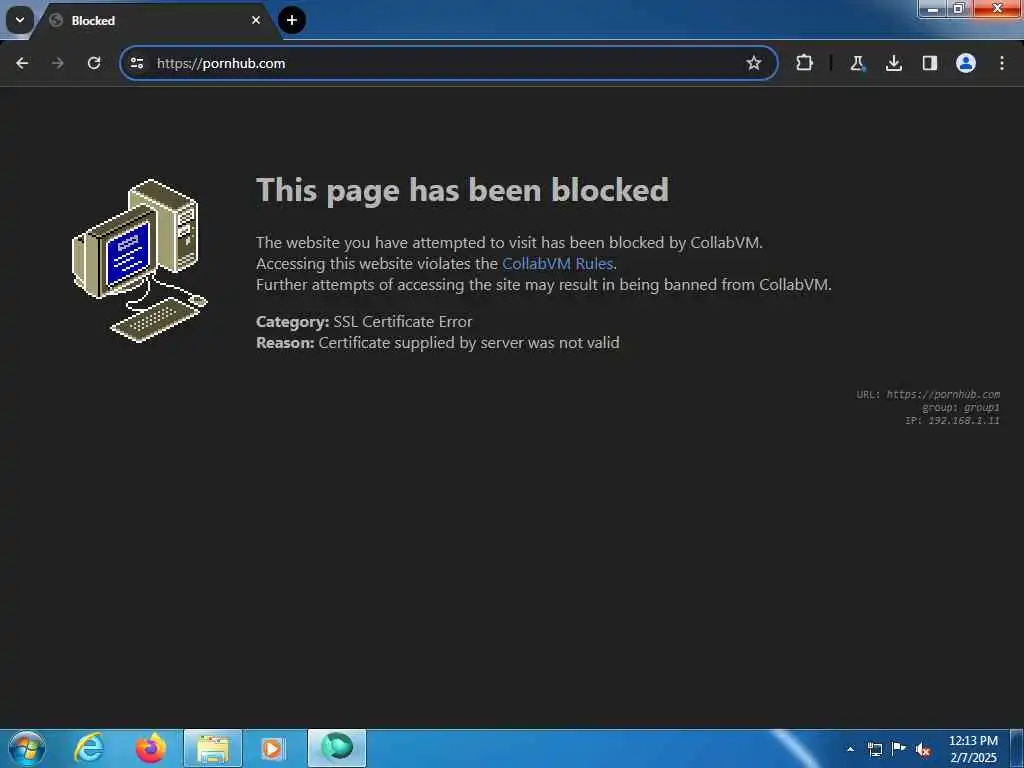Screen dimensions: 1024x768
Task: Restore down the browser window
Action: pos(959,8)
